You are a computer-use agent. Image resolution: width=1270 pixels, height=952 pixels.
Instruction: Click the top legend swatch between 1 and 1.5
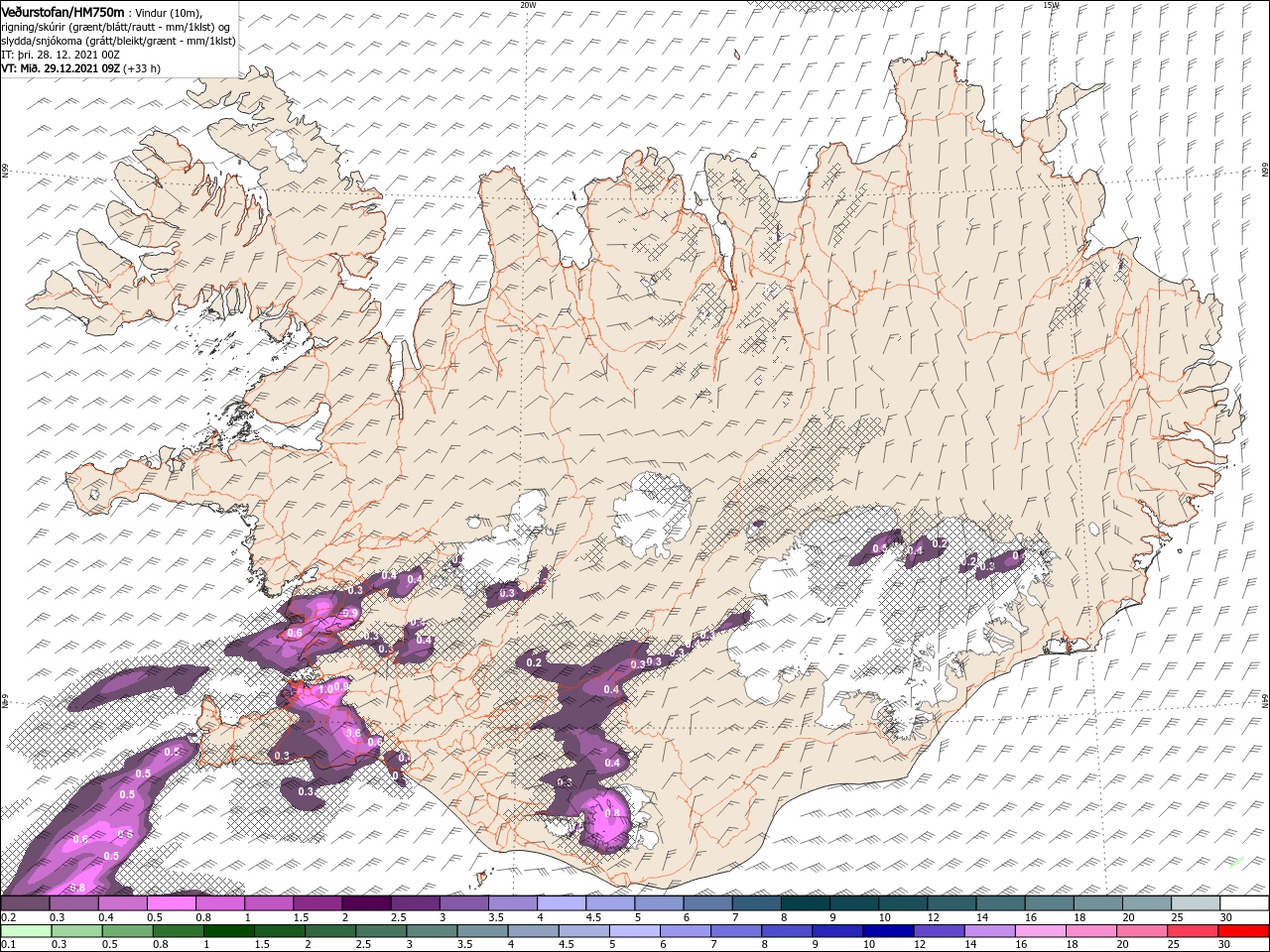pos(269,903)
